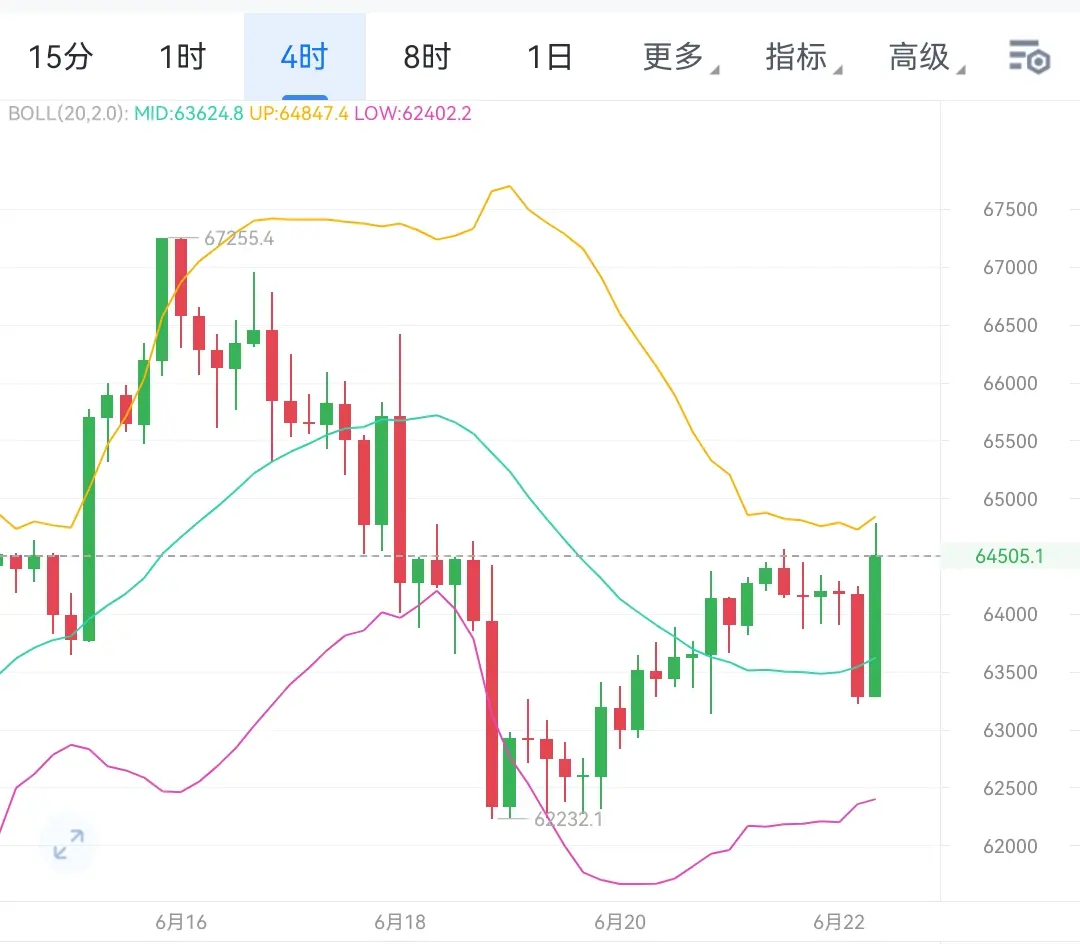Image resolution: width=1080 pixels, height=944 pixels.
Task: Click the MID:63624.8 value label
Action: [x=189, y=113]
